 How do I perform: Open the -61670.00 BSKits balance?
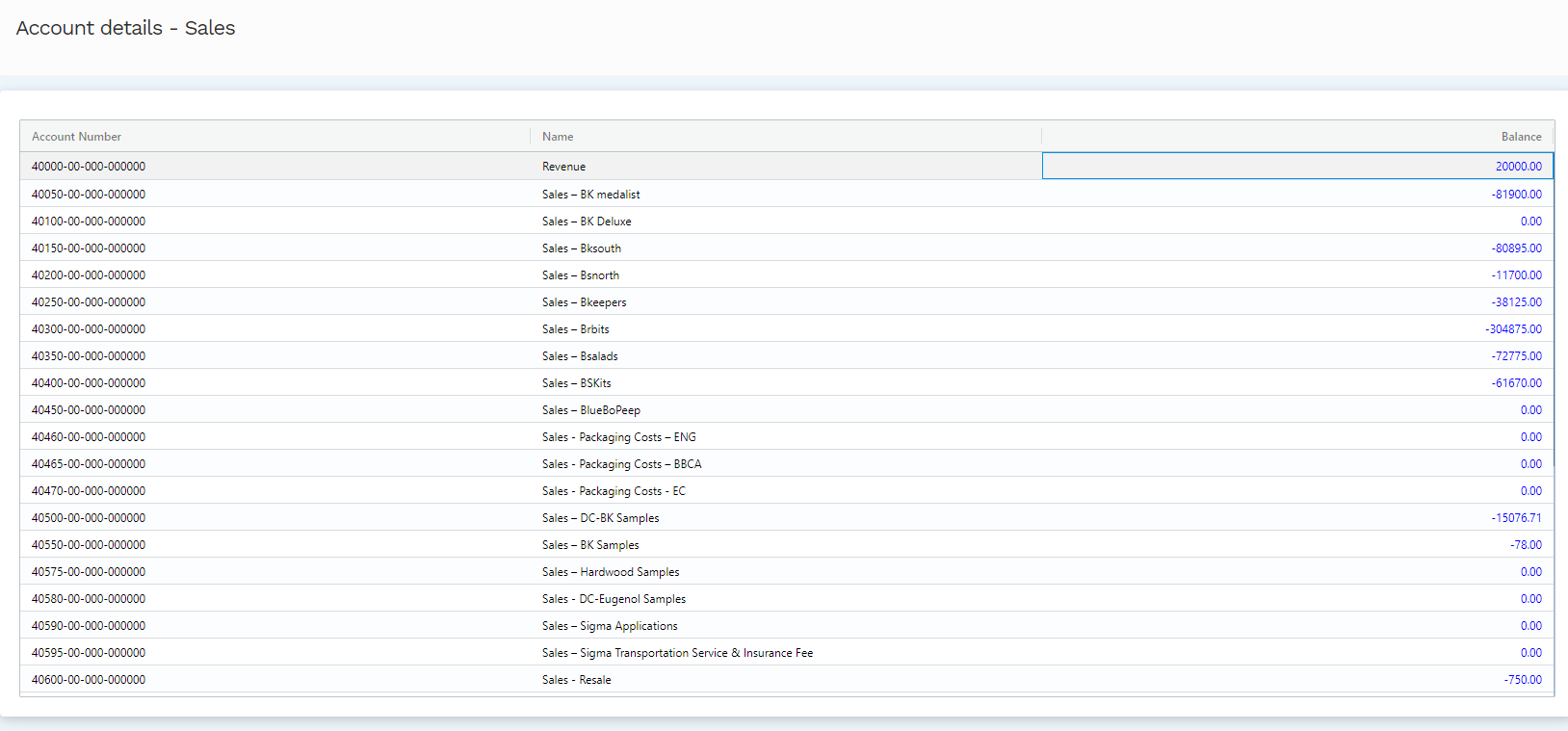(x=1516, y=383)
